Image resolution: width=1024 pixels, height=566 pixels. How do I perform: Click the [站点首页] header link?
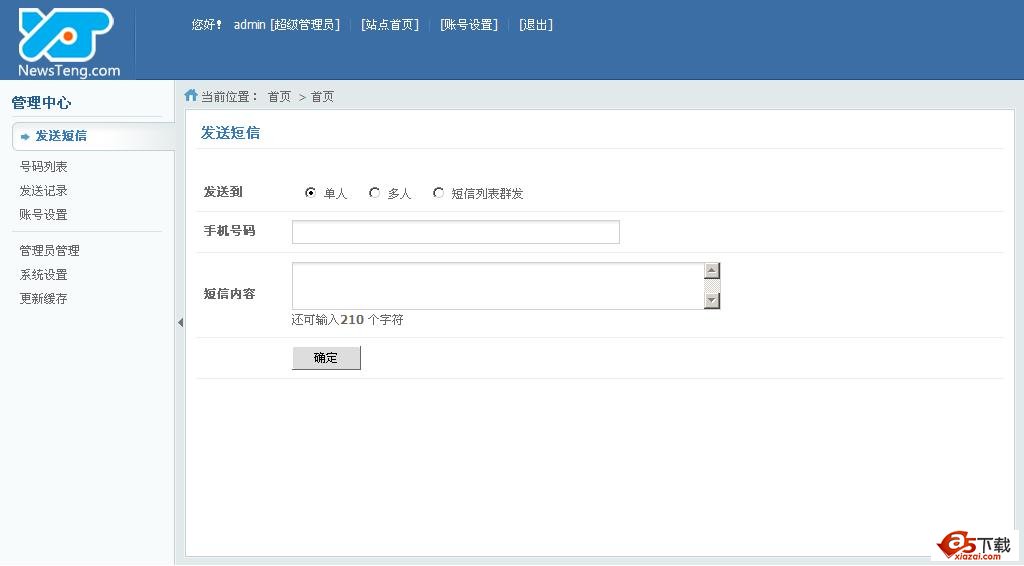point(390,25)
